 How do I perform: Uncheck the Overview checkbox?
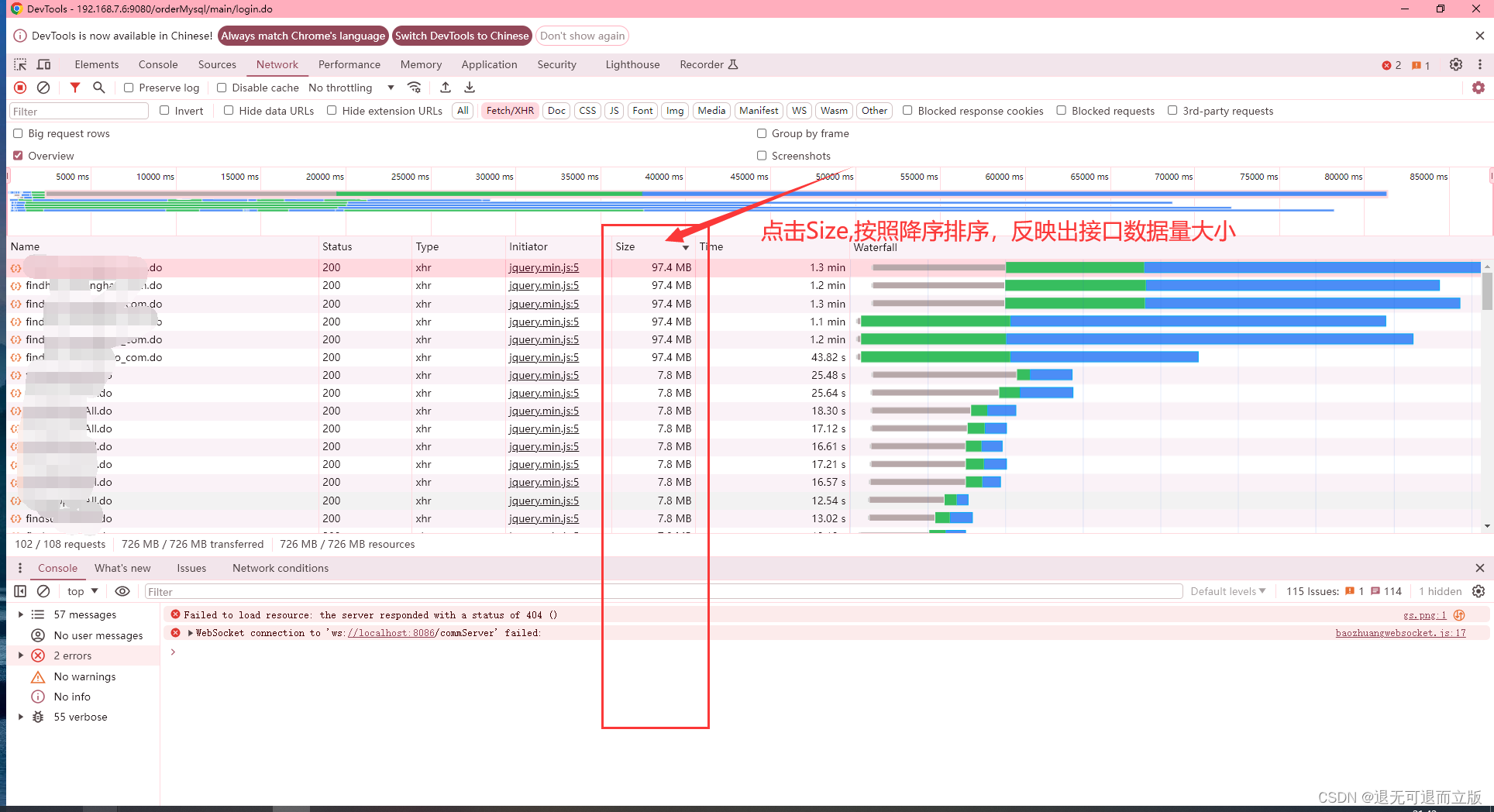click(x=18, y=156)
